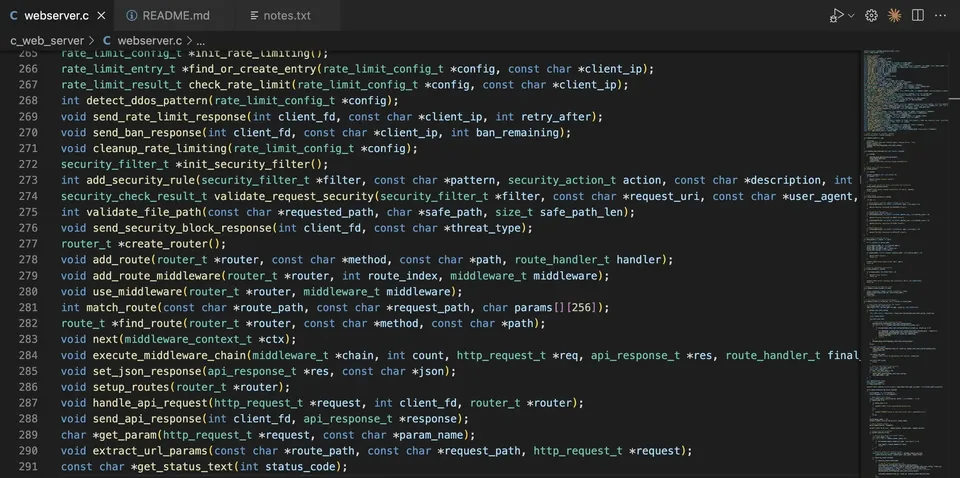Click on cleanup_rate_limiting function name

160,148
